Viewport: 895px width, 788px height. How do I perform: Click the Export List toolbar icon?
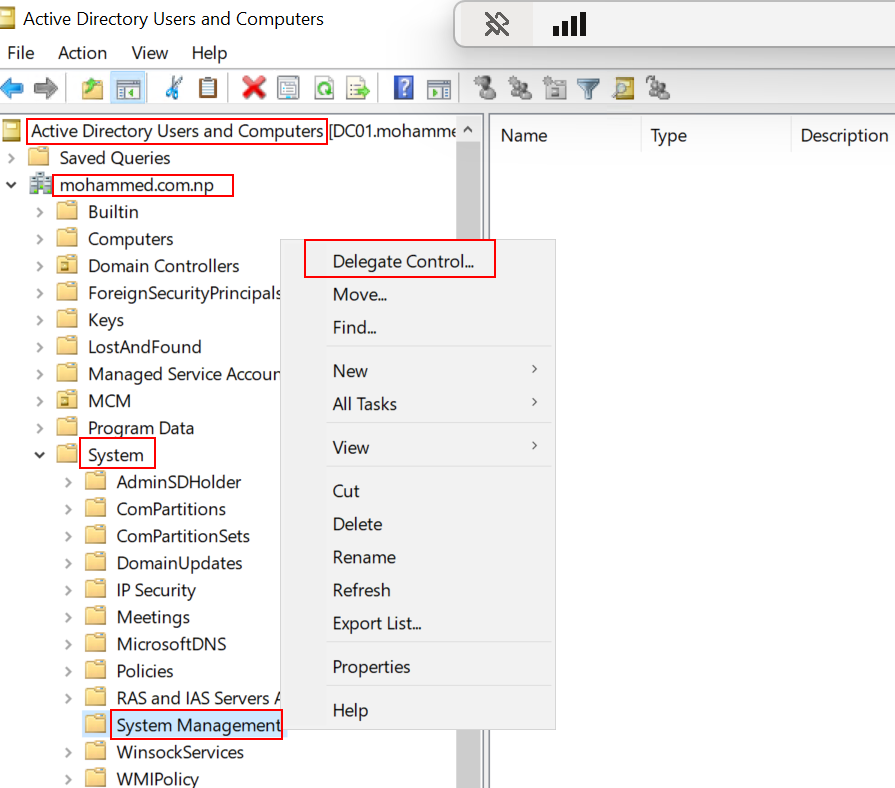point(358,88)
